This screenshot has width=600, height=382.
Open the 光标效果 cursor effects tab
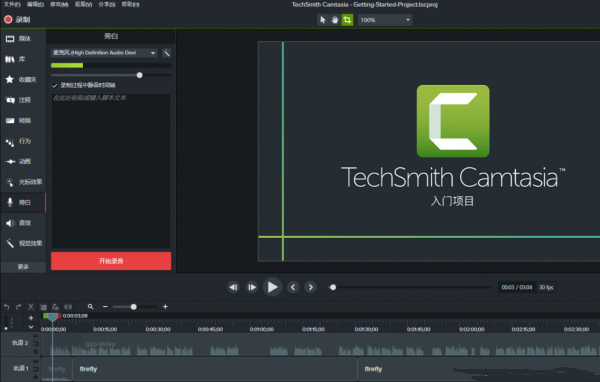[23, 182]
